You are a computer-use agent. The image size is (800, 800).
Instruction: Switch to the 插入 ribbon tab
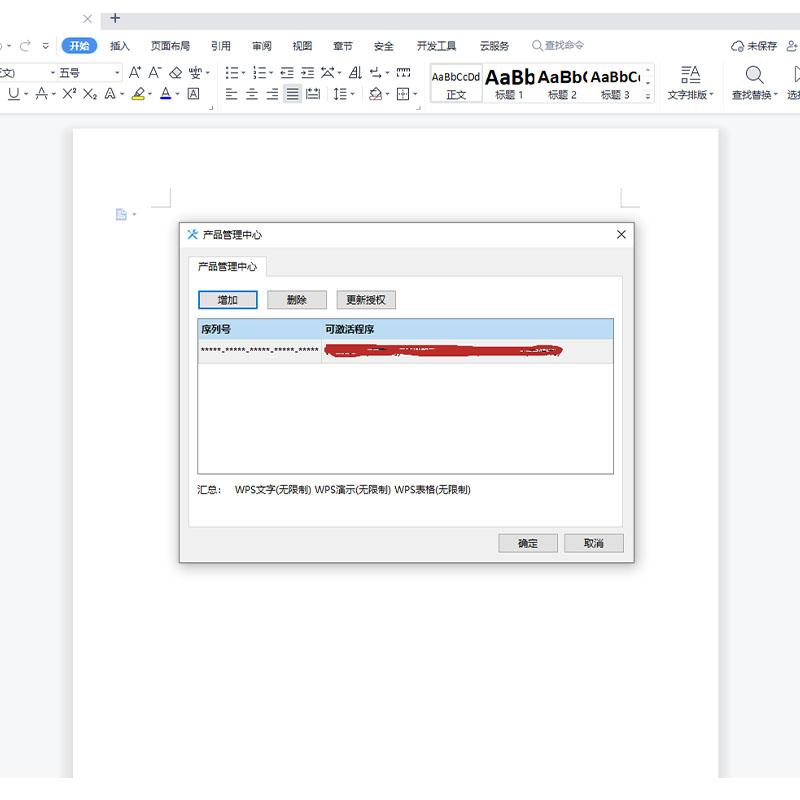point(120,46)
